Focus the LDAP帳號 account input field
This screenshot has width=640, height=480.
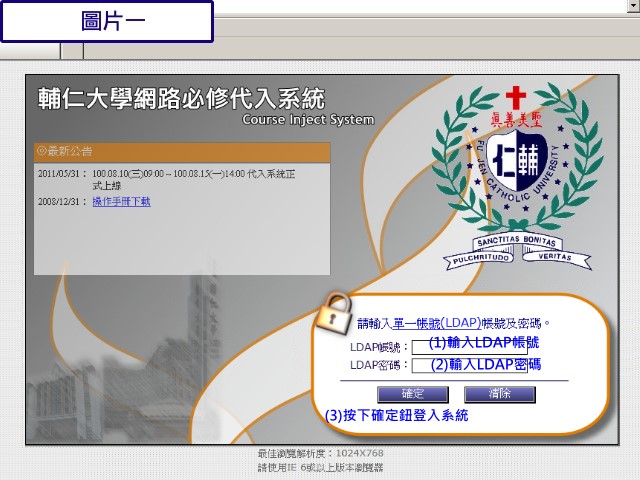coord(469,347)
